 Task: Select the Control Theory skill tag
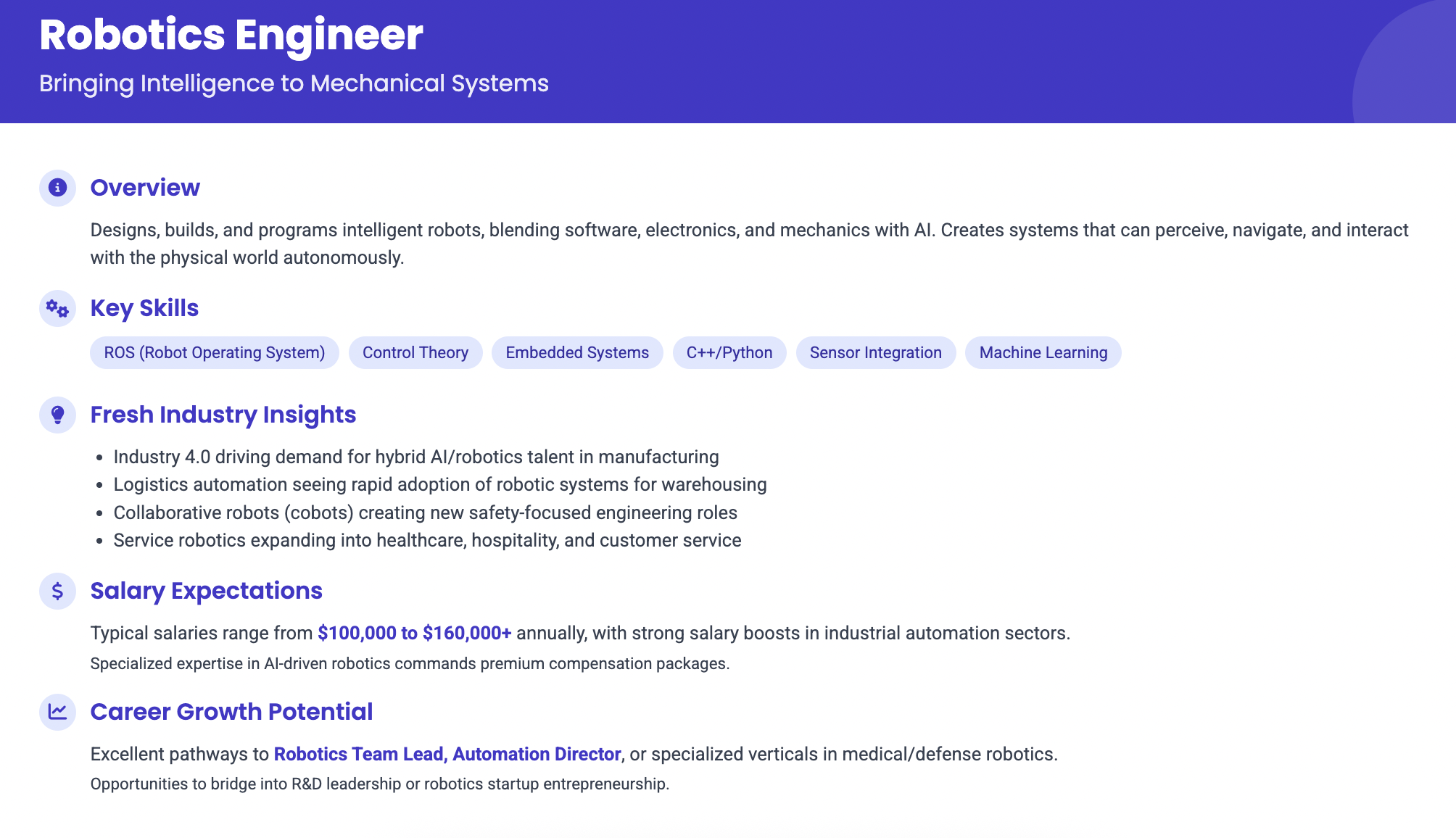[415, 352]
